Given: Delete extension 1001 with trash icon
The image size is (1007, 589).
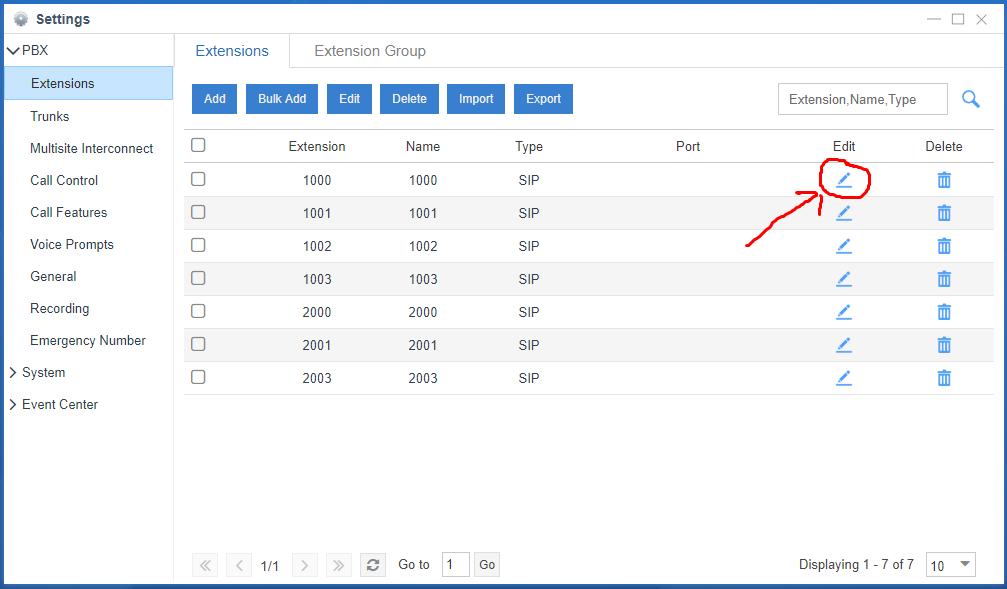Looking at the screenshot, I should 944,213.
